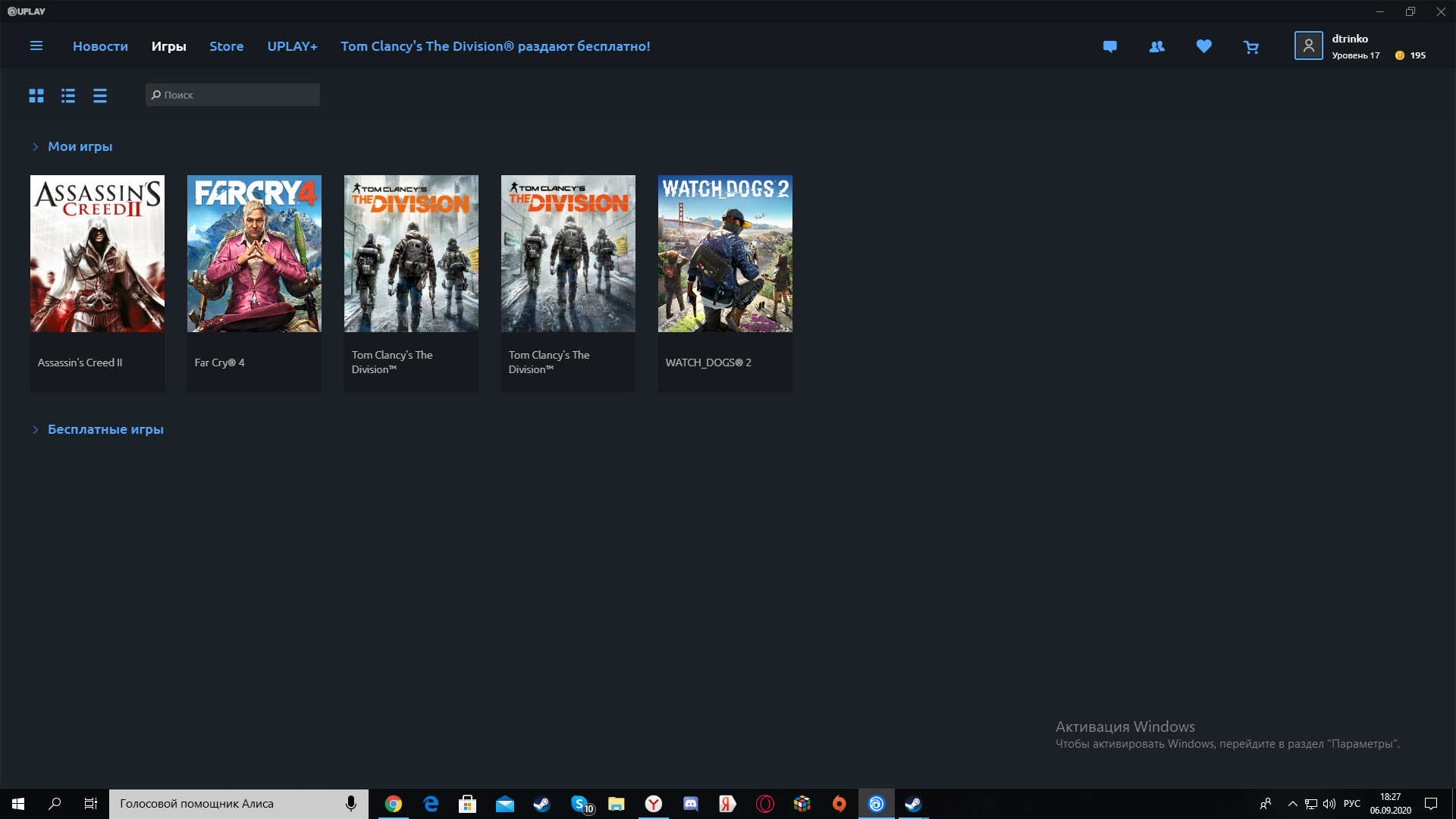Screen dimensions: 1456x819
Task: Open the Mail app from the taskbar
Action: tap(504, 804)
